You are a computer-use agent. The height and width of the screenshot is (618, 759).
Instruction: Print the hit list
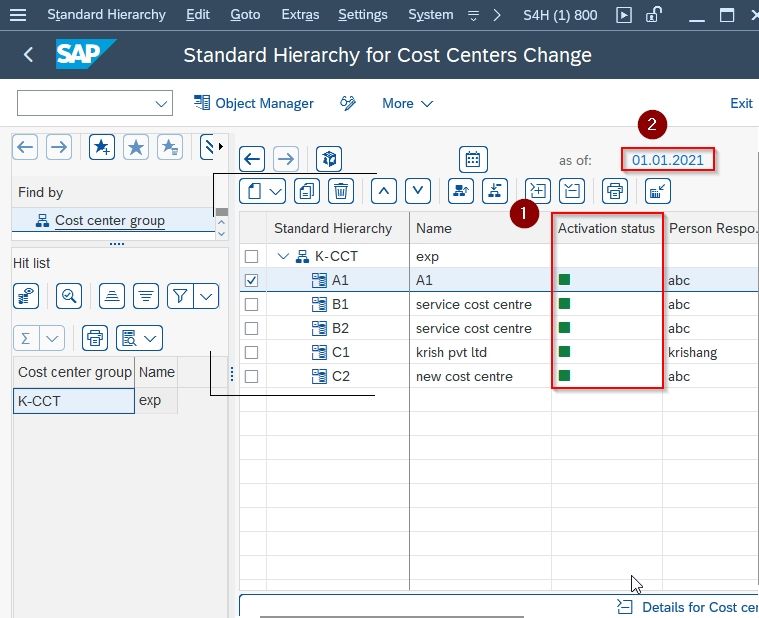coord(95,338)
